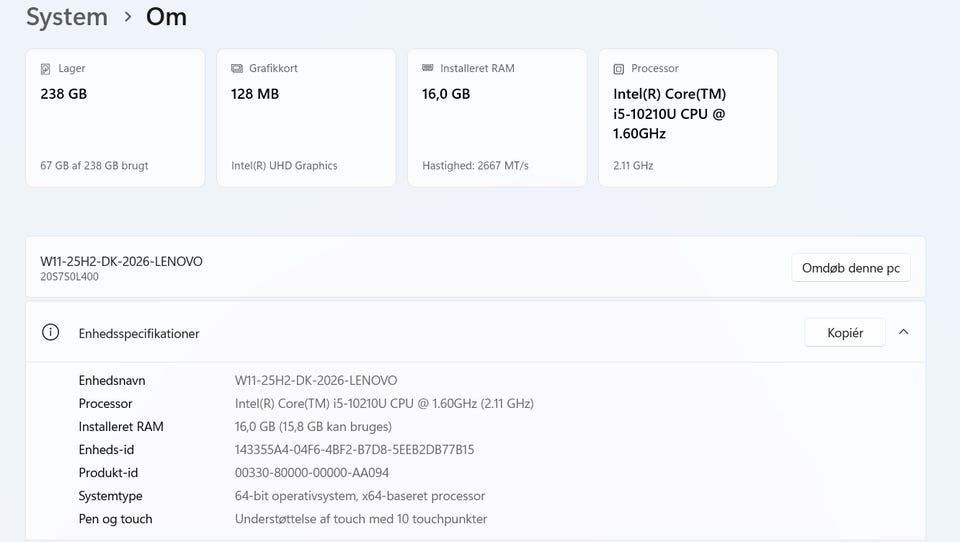Viewport: 960px width, 542px height.
Task: Click the Enhedsnavn value text
Action: [315, 381]
